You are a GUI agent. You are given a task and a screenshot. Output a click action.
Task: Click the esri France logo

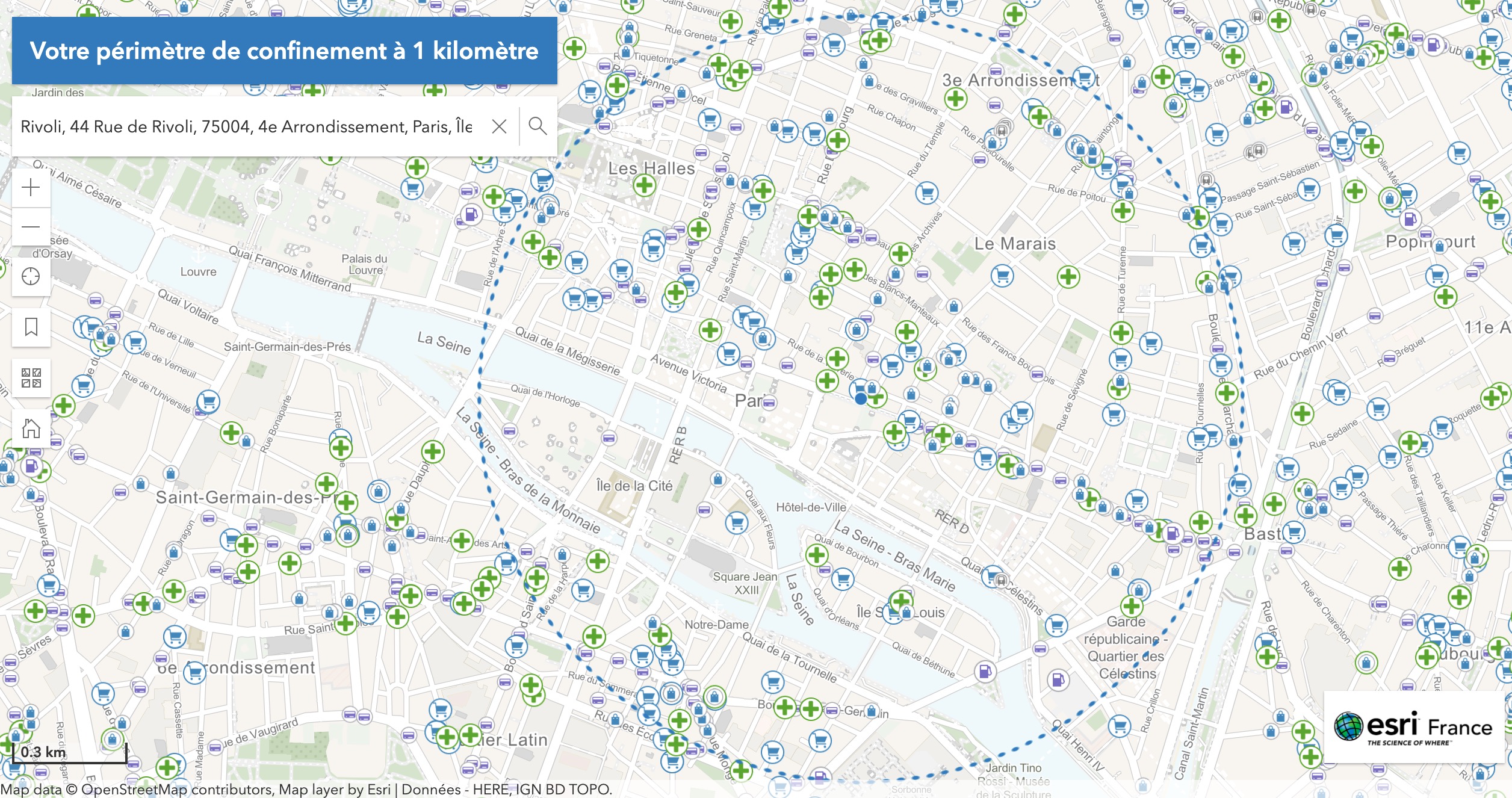1413,727
